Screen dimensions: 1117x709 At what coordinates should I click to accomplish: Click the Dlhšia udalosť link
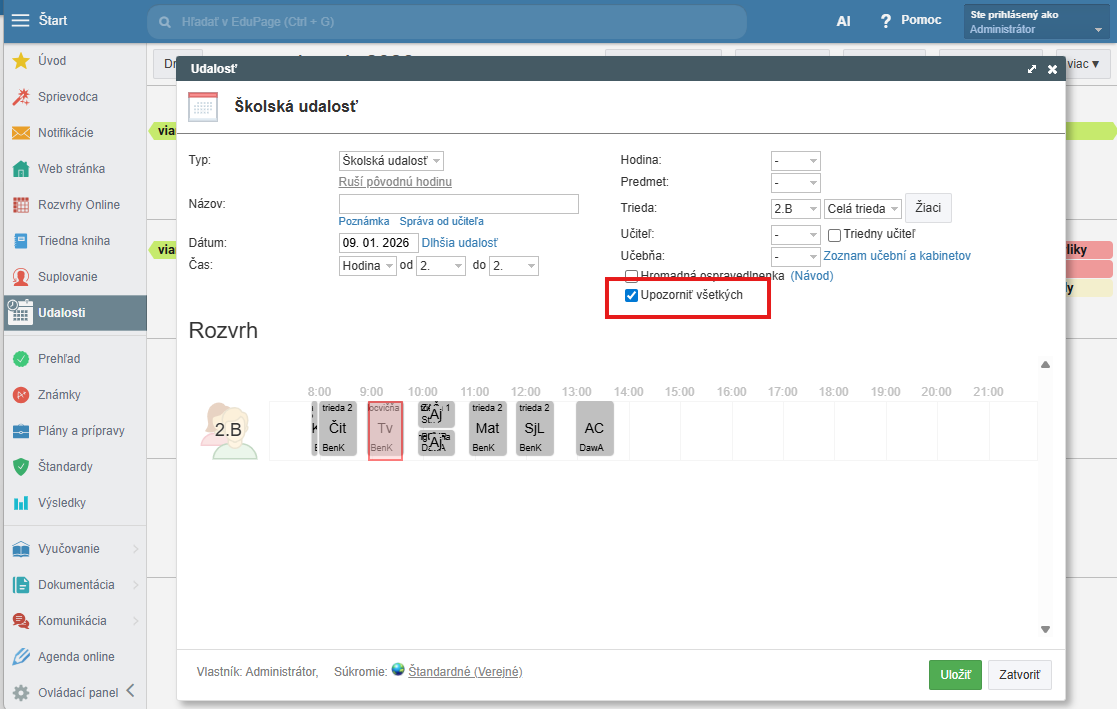coord(459,243)
